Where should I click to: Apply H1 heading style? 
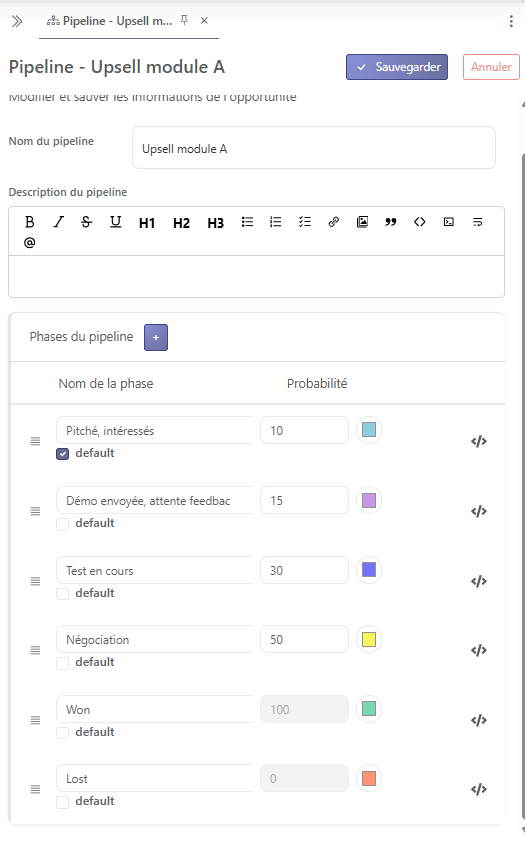click(x=147, y=223)
